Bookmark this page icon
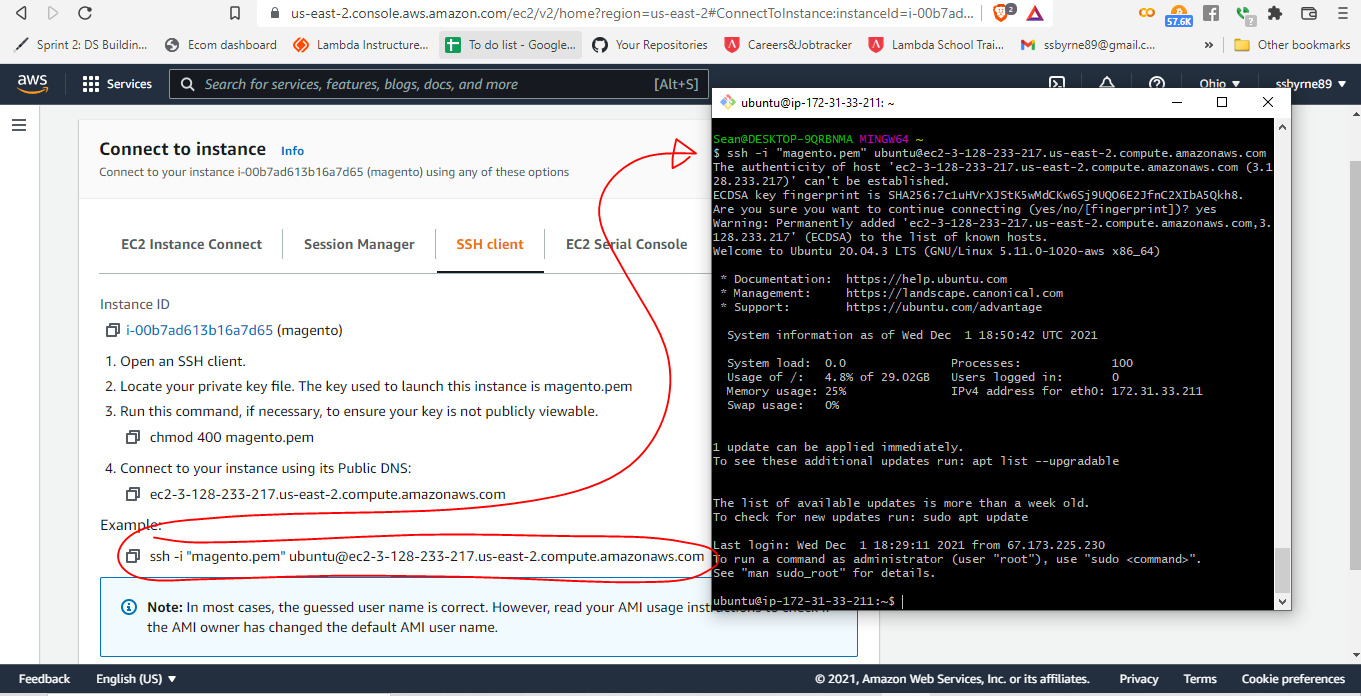Viewport: 1361px width, 696px height. [235, 13]
